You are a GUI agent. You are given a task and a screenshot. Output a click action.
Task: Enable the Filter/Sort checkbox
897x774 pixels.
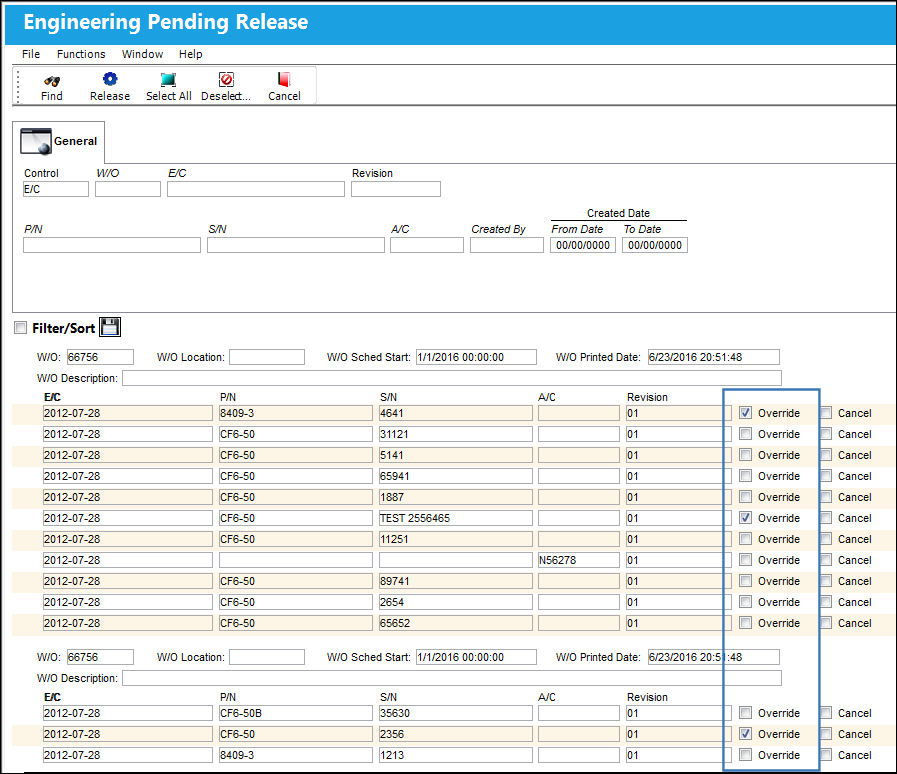coord(21,327)
